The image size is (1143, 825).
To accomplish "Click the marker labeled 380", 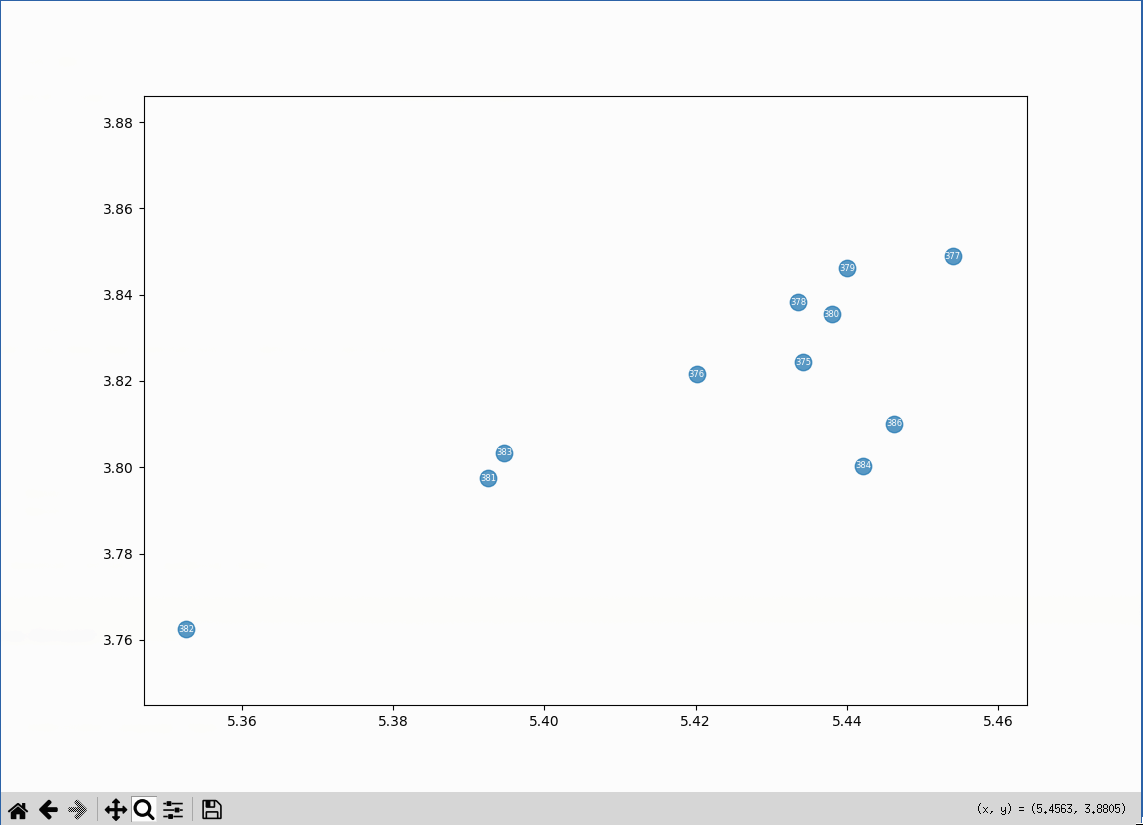I will pos(832,314).
